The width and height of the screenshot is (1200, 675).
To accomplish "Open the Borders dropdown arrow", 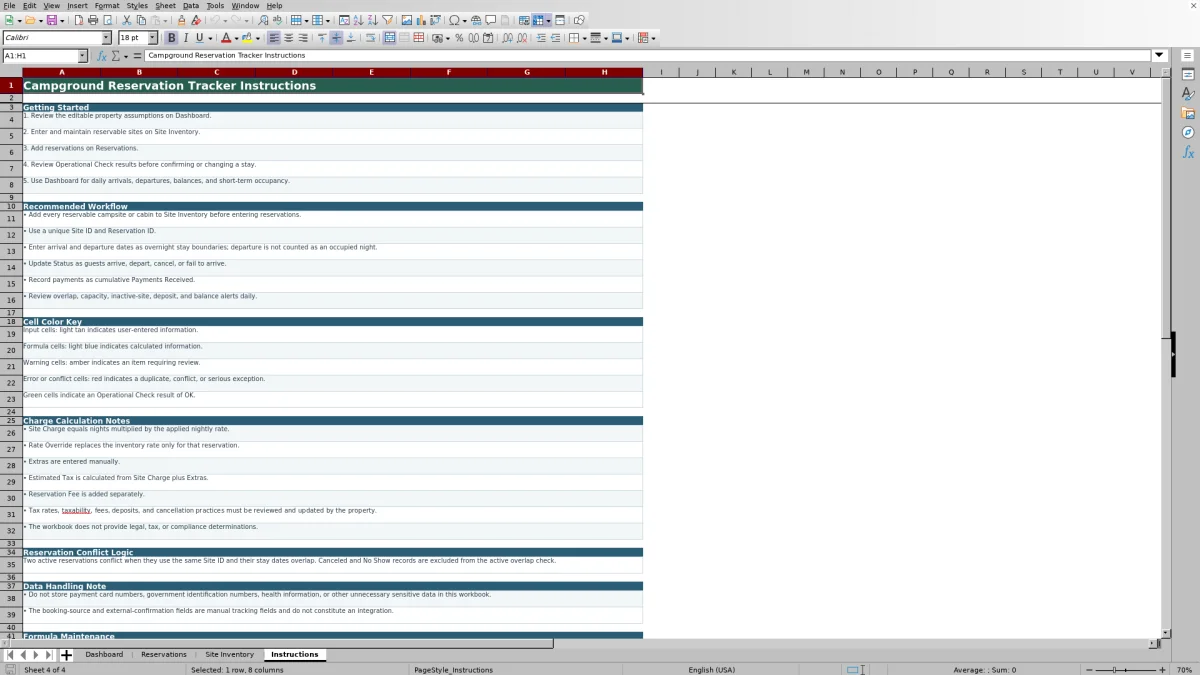I will tap(583, 38).
